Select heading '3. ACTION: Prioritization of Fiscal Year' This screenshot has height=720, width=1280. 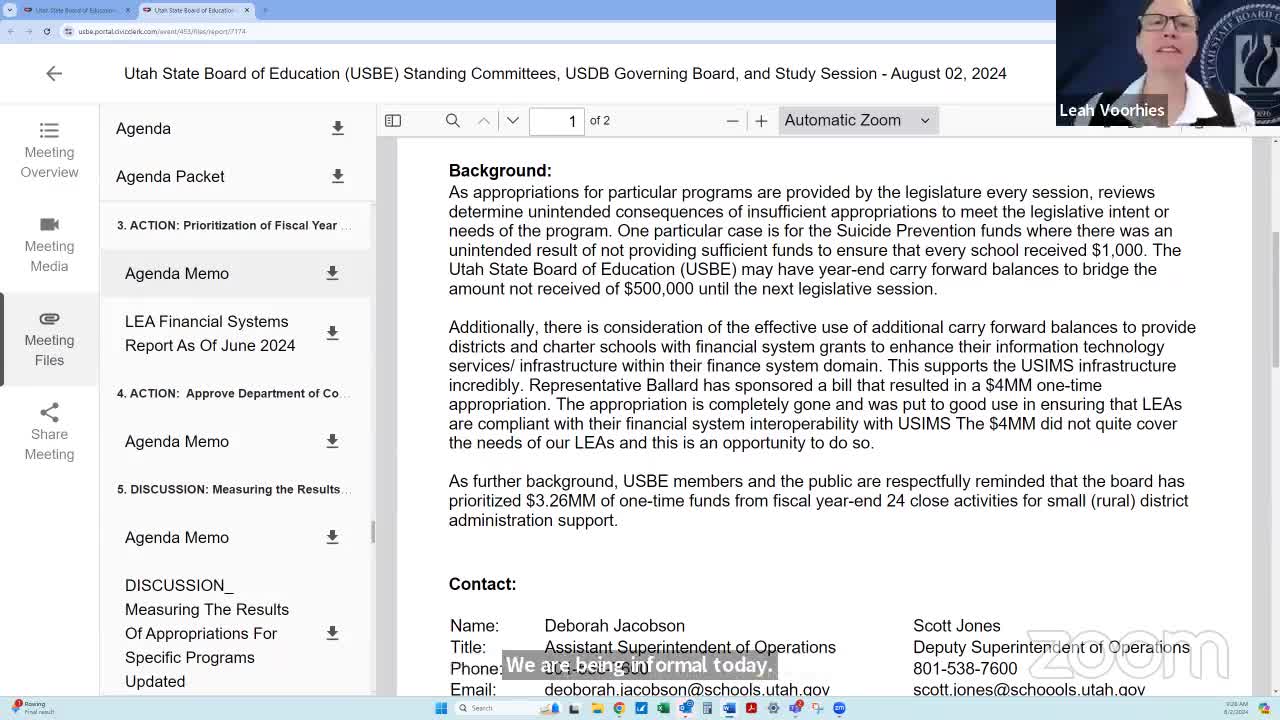[234, 225]
